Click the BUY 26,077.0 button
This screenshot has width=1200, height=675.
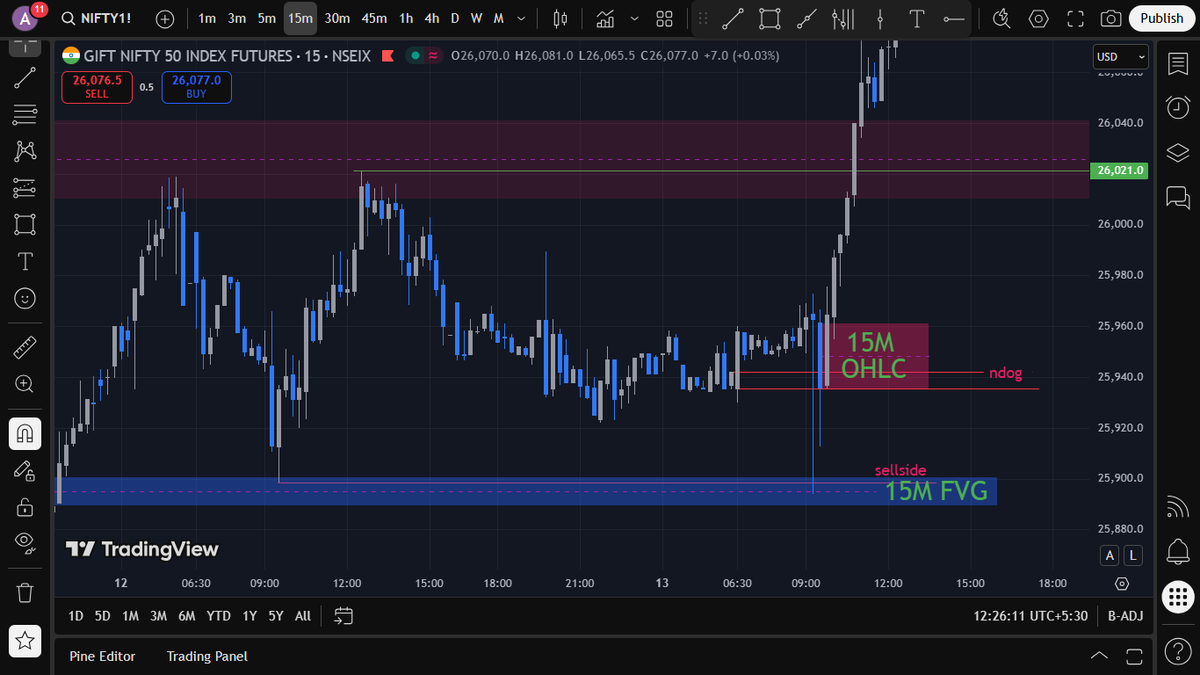196,87
